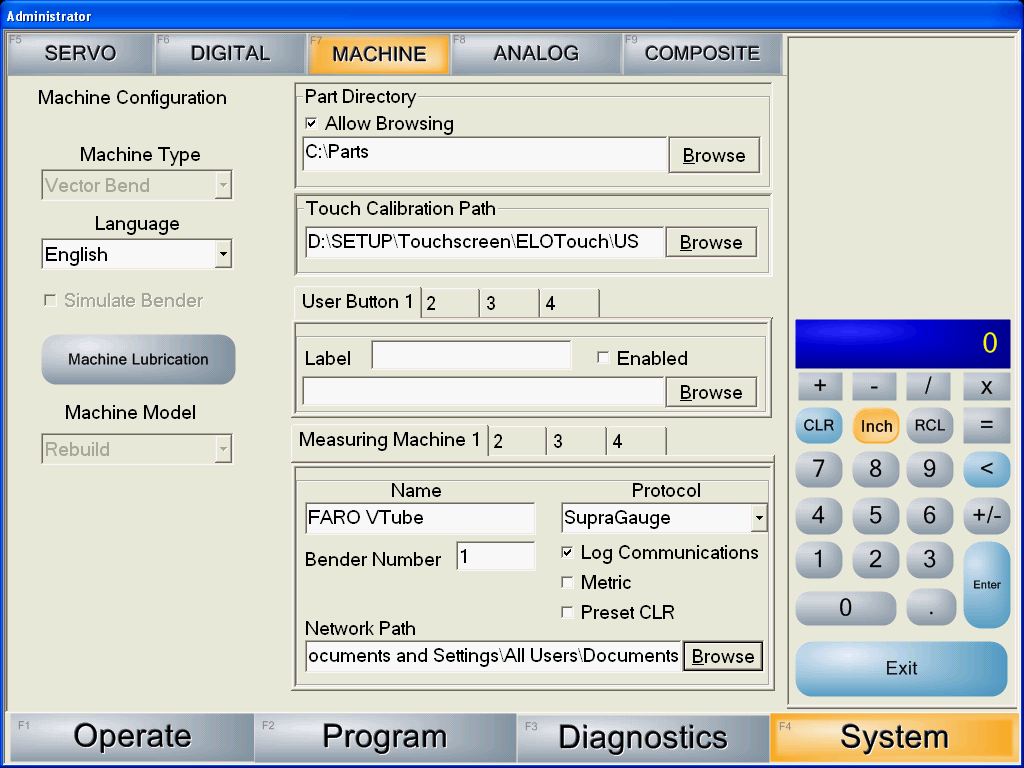The height and width of the screenshot is (768, 1024).
Task: Switch to the SERVO tab
Action: click(80, 54)
